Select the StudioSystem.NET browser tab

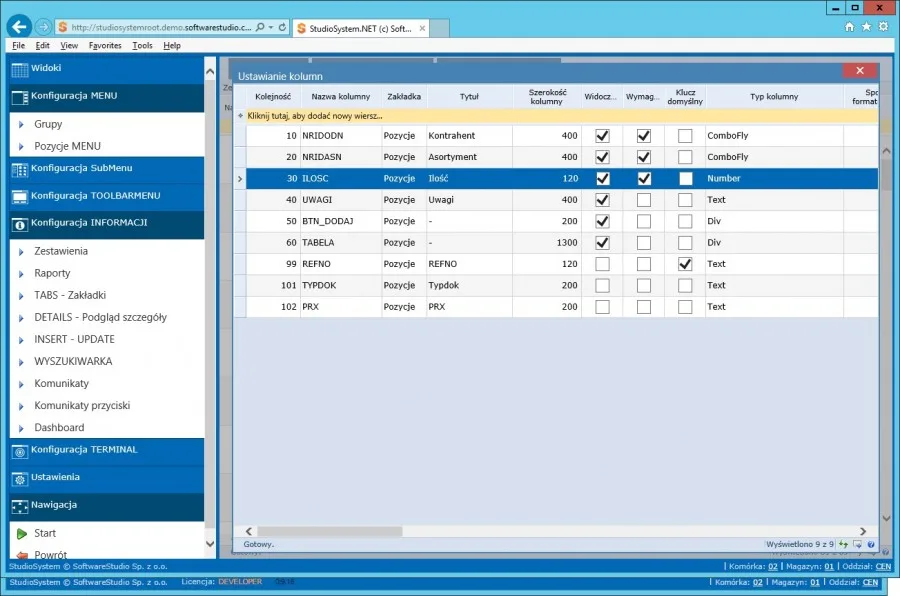360,28
